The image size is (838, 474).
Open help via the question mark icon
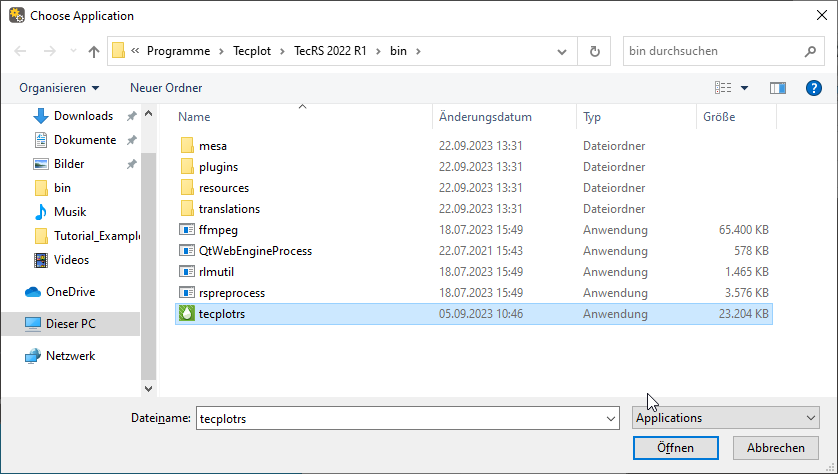[x=813, y=88]
